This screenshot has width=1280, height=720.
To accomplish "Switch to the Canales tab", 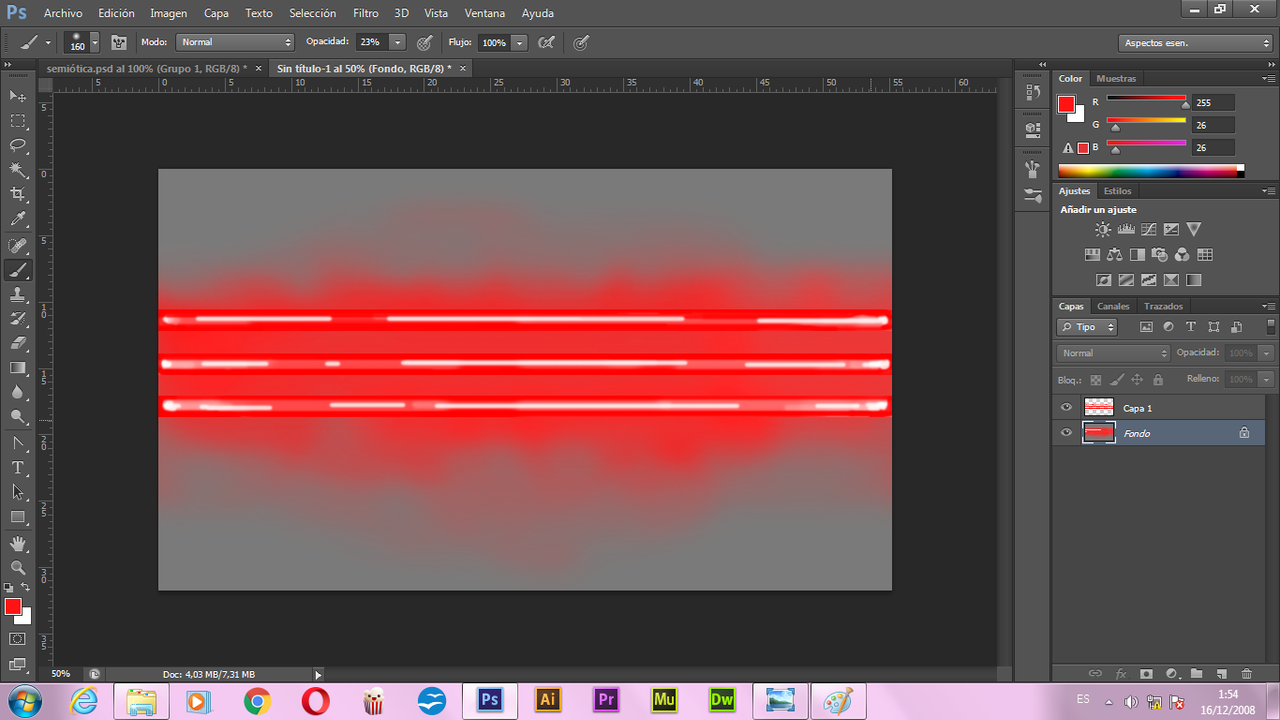I will point(1113,306).
